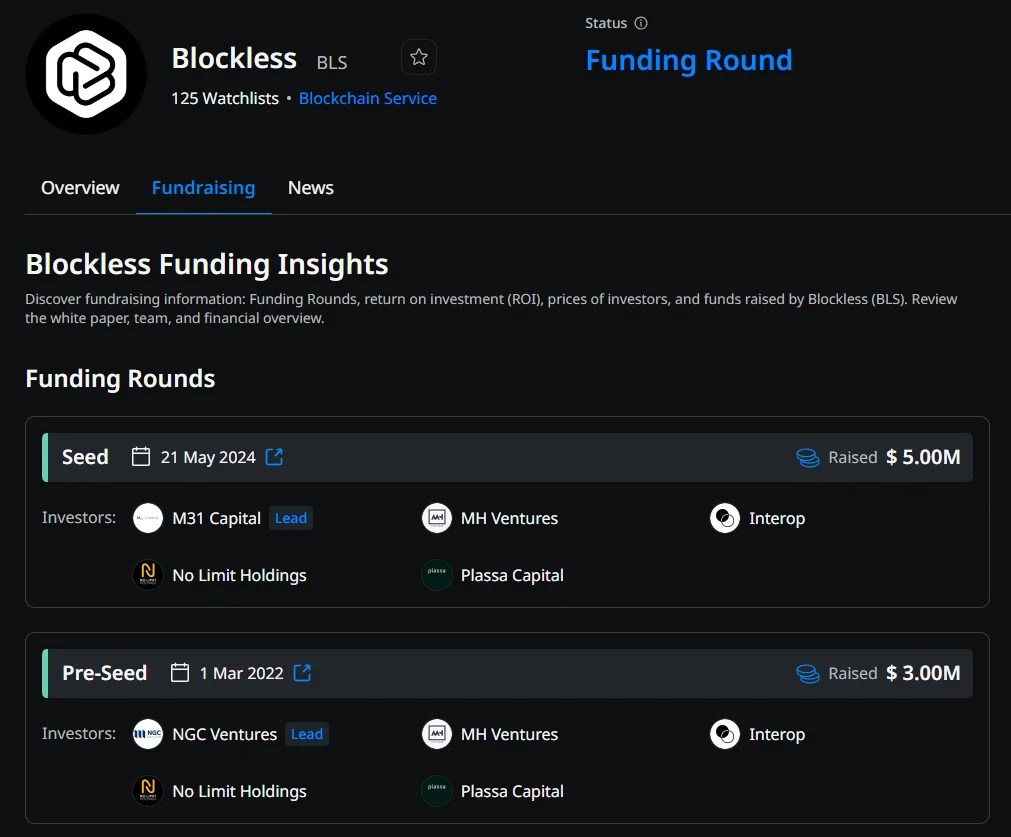Image resolution: width=1011 pixels, height=837 pixels.
Task: Click the Funding Round status text
Action: tap(689, 61)
